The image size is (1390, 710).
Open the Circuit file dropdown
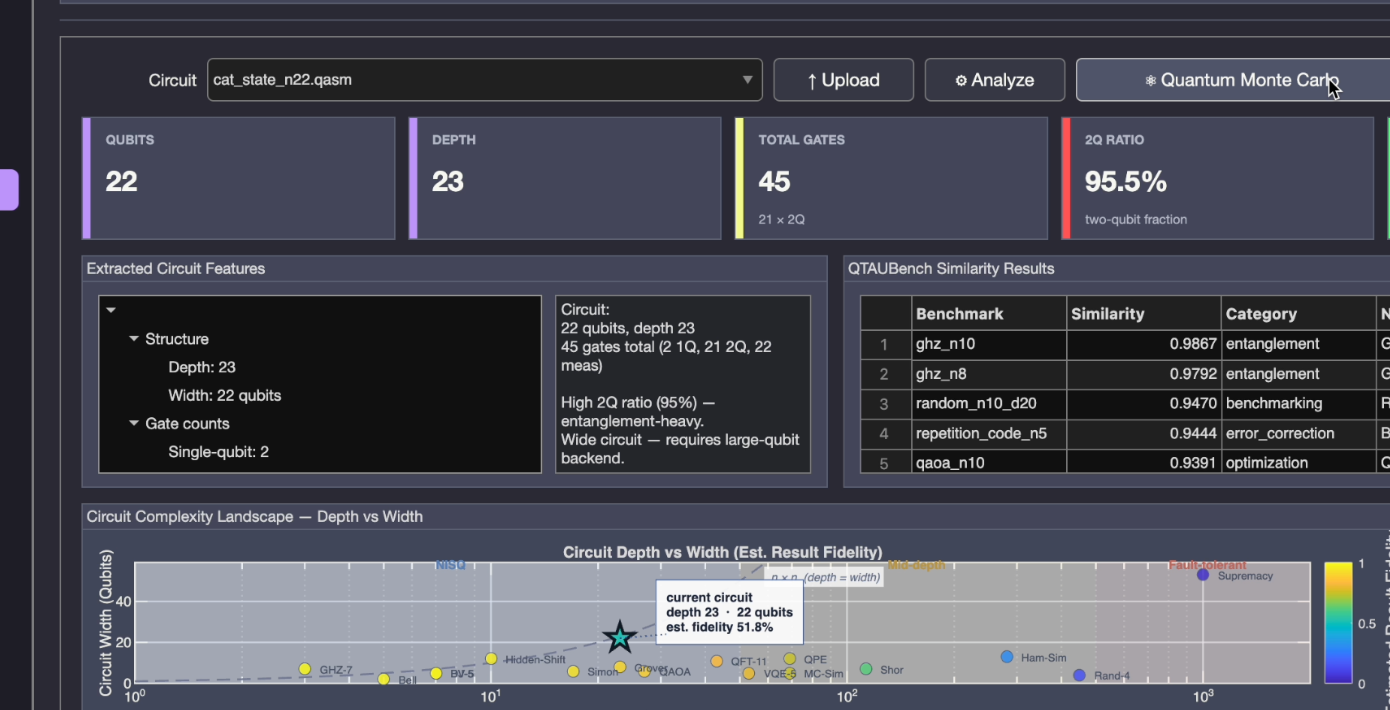tap(484, 80)
